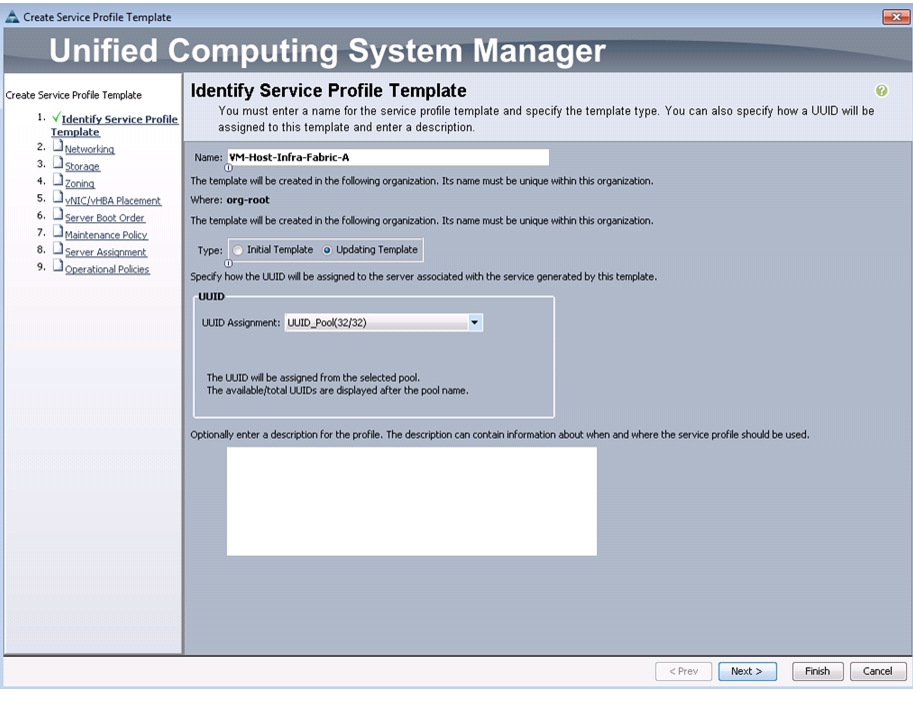Focus the Name input field
The height and width of the screenshot is (719, 913).
(x=388, y=157)
